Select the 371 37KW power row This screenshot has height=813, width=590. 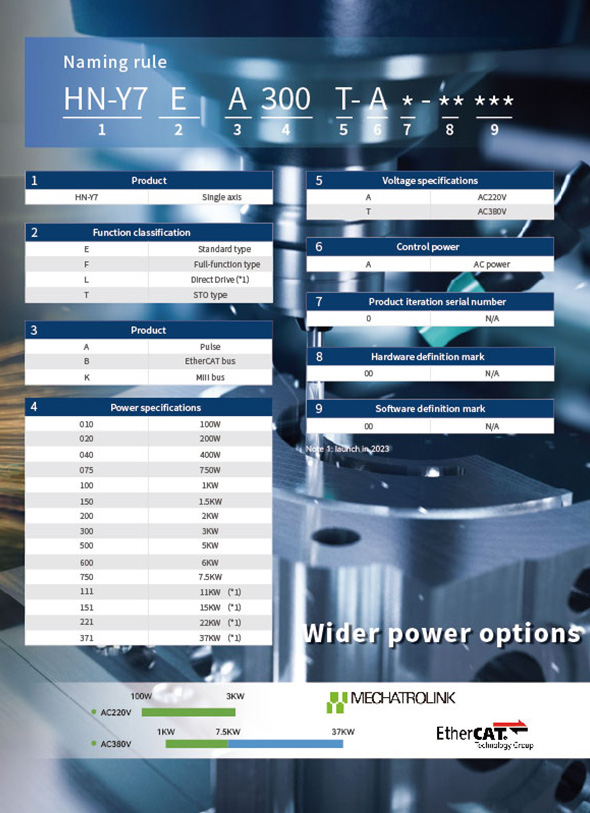pyautogui.click(x=149, y=638)
